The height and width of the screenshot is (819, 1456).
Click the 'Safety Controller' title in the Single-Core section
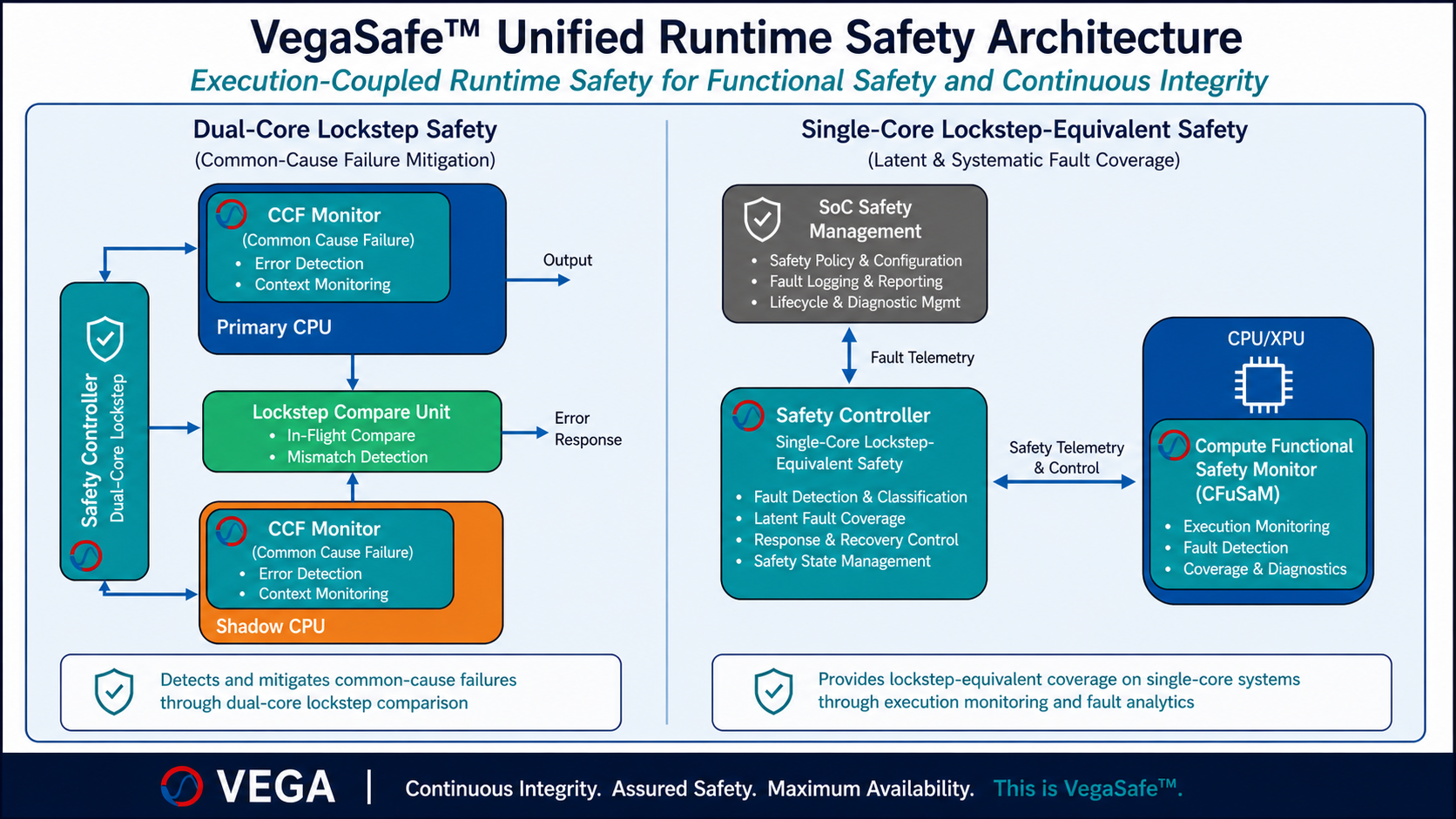(853, 416)
